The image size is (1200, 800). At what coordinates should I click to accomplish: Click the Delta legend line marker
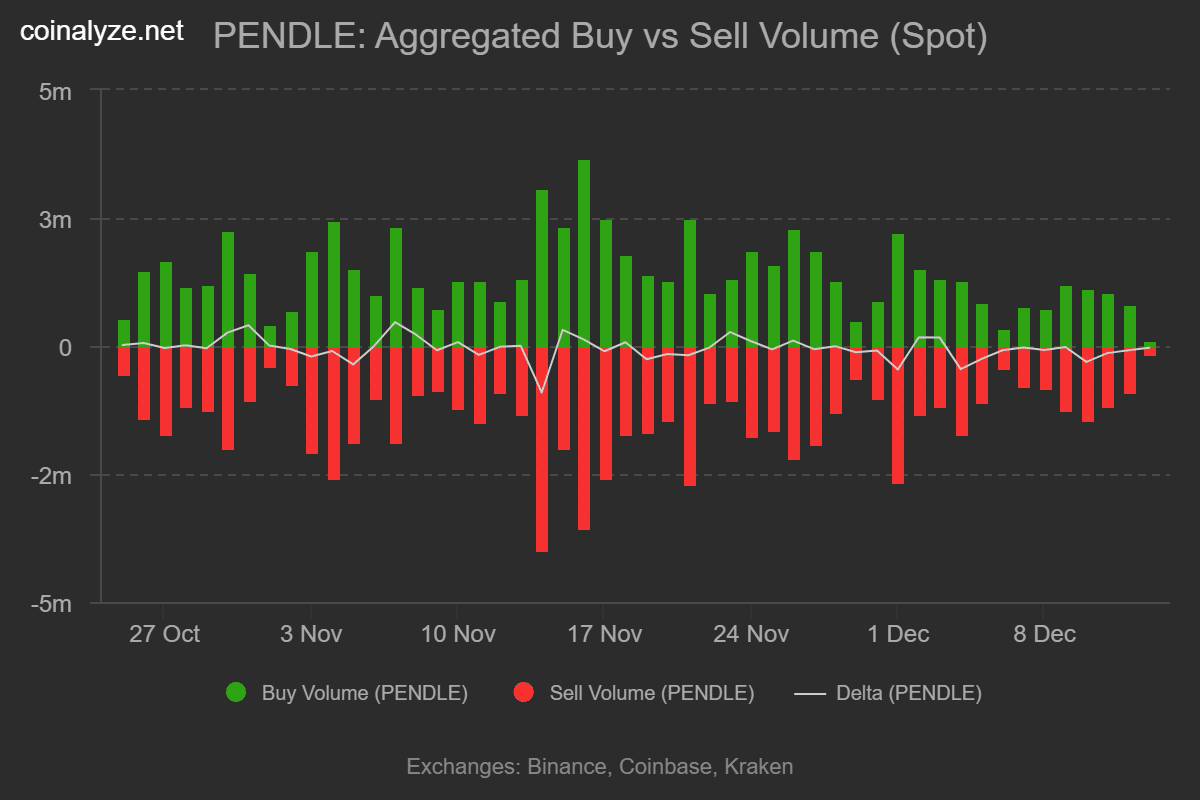pos(810,693)
